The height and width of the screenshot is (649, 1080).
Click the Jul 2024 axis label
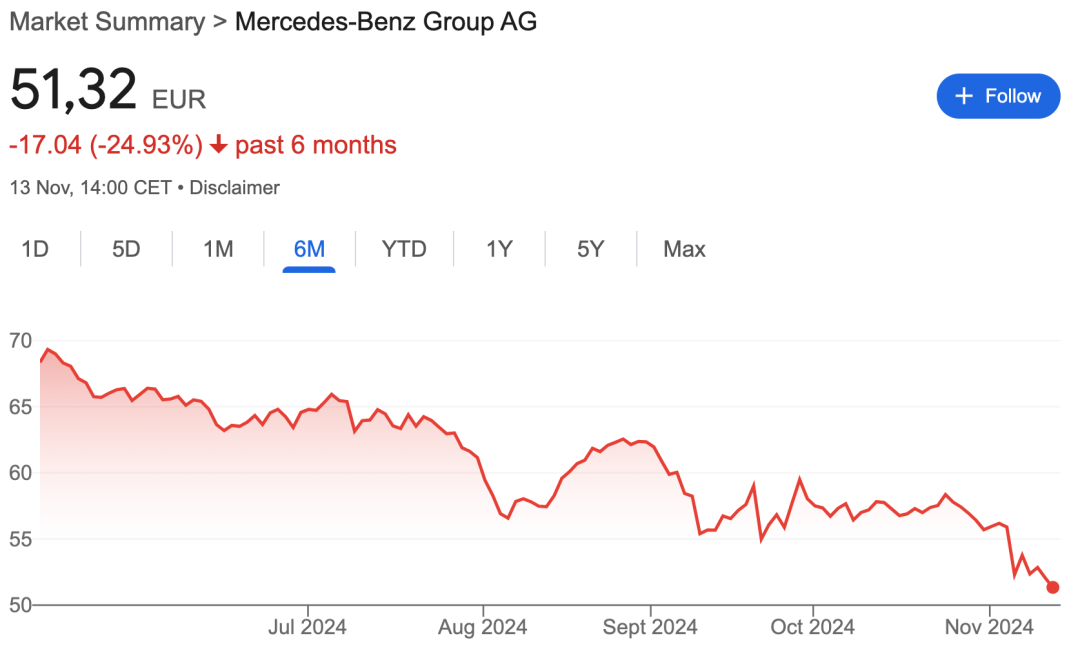click(307, 627)
